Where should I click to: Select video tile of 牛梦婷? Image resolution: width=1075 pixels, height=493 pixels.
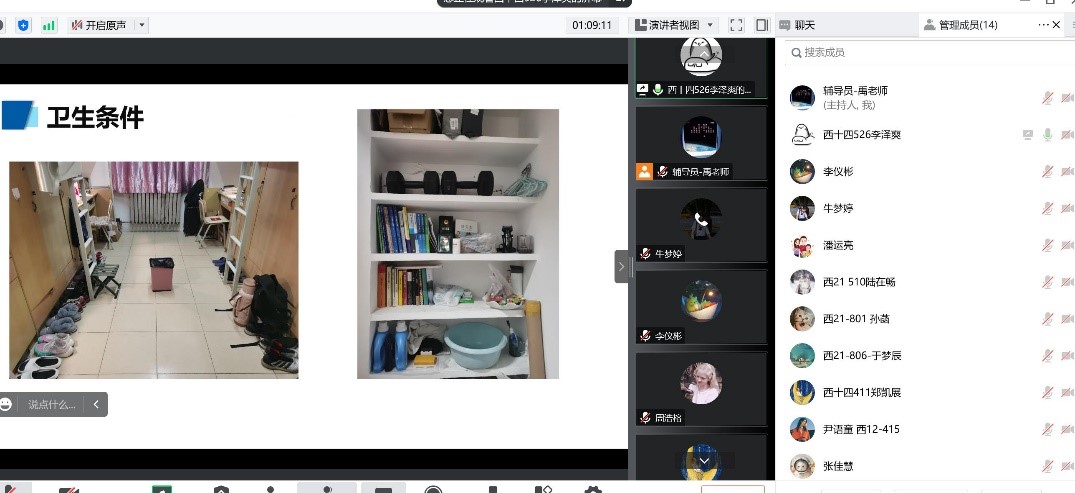701,225
